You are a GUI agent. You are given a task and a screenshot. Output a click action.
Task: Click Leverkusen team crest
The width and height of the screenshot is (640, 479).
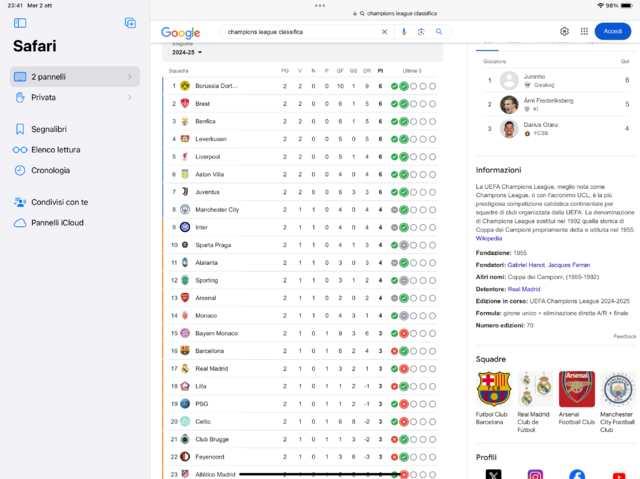pyautogui.click(x=185, y=139)
